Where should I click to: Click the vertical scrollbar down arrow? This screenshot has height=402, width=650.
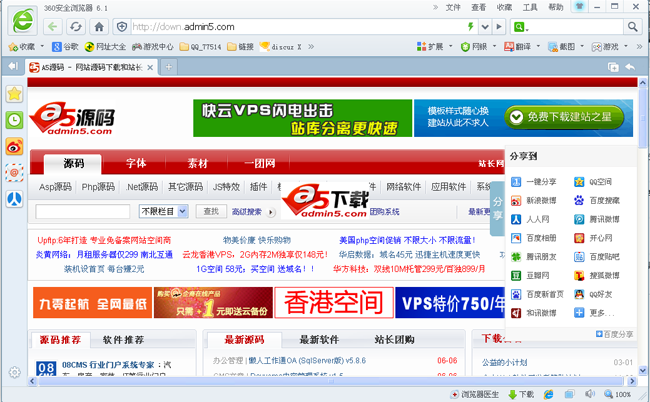click(x=643, y=370)
